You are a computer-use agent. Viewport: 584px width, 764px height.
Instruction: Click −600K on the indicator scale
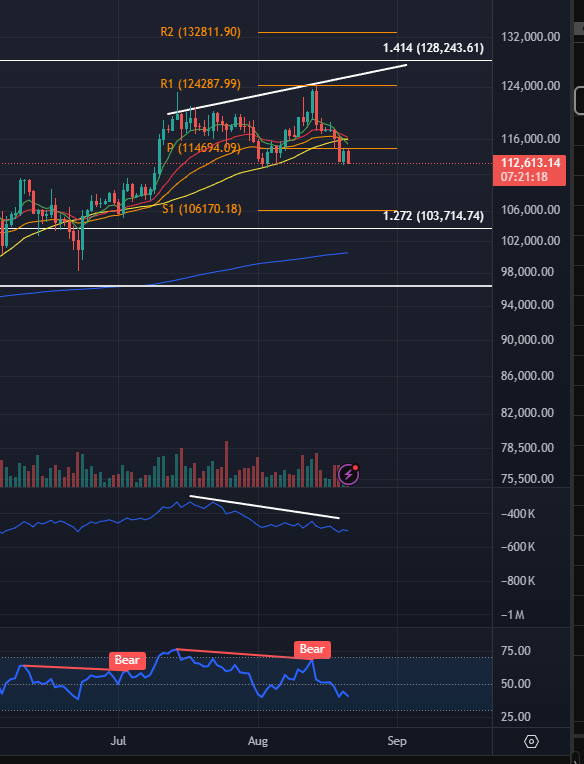coord(518,547)
